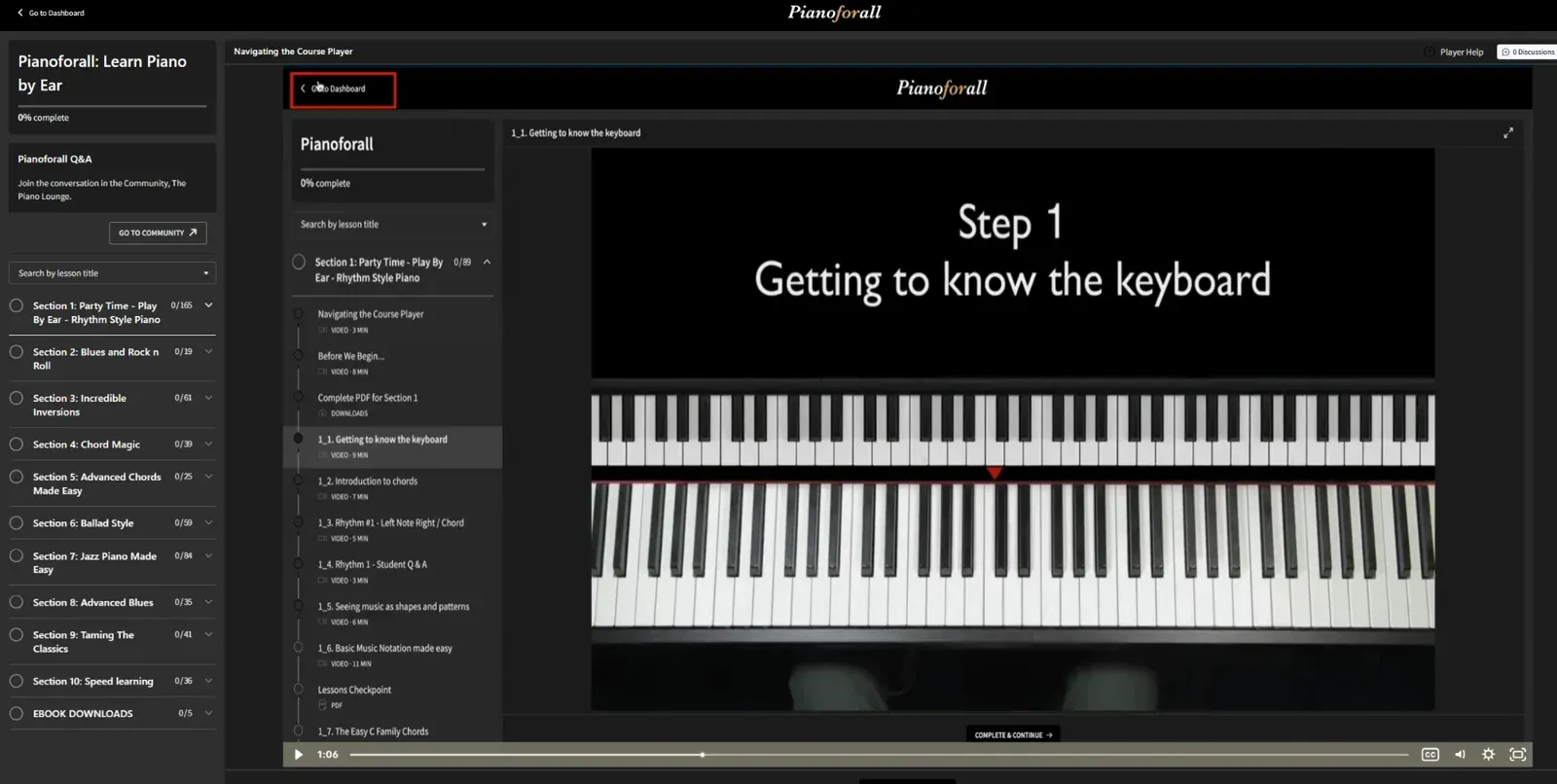Play the lesson video

click(x=299, y=755)
